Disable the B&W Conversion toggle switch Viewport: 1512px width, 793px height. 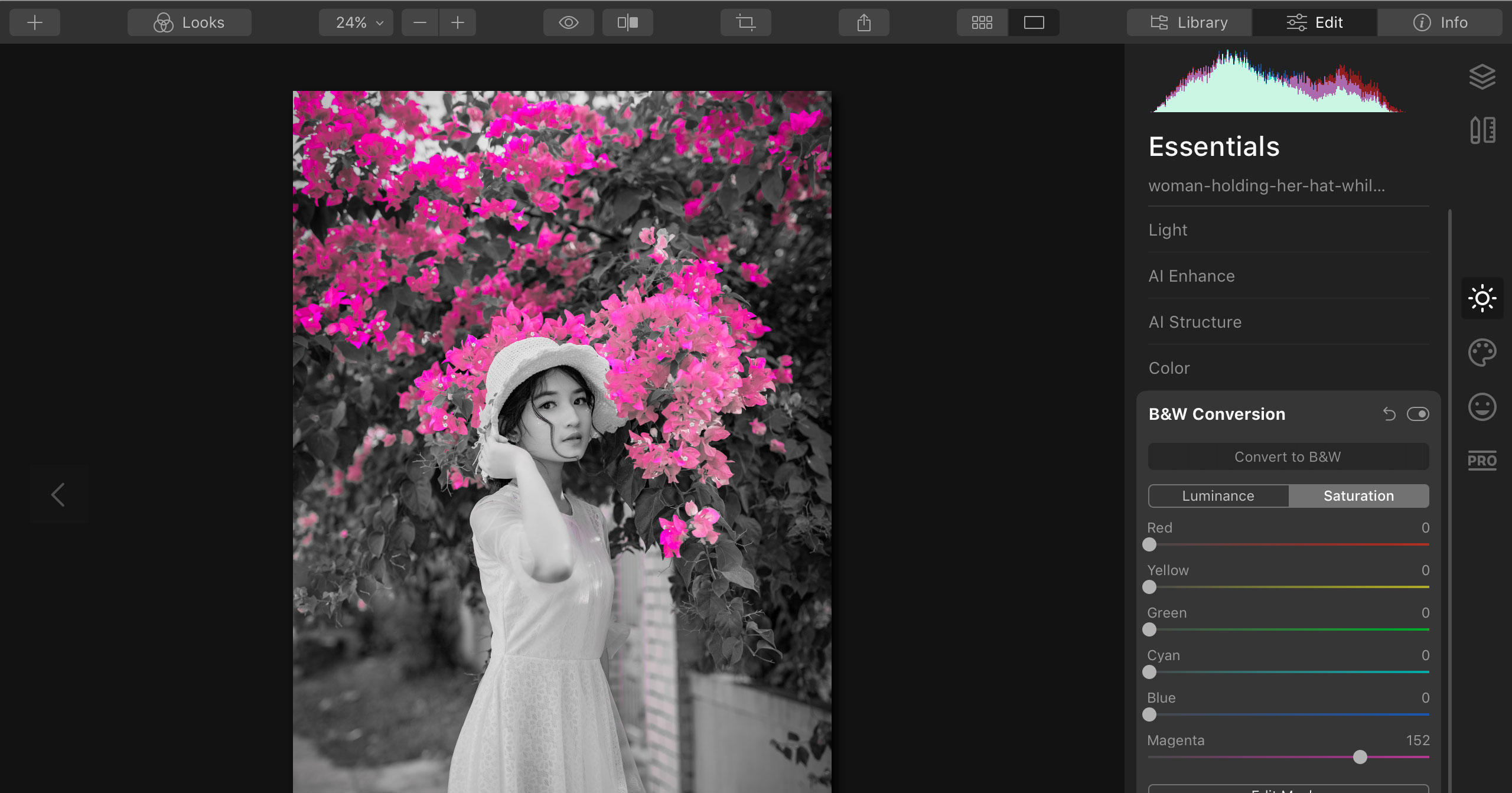tap(1420, 414)
